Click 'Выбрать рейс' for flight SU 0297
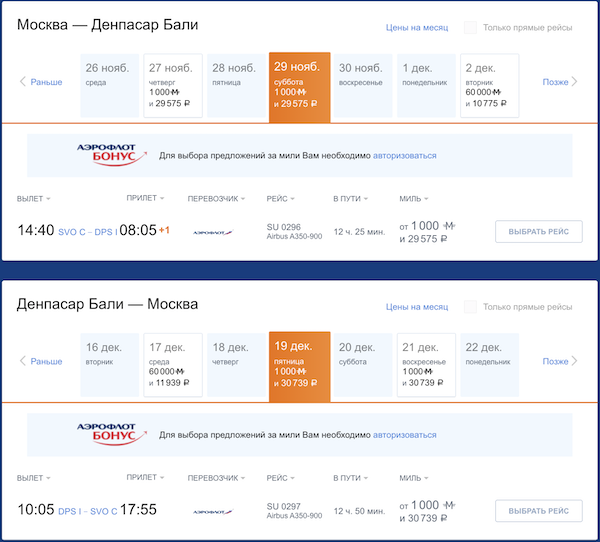Screen dimensions: 600x542 [538, 511]
